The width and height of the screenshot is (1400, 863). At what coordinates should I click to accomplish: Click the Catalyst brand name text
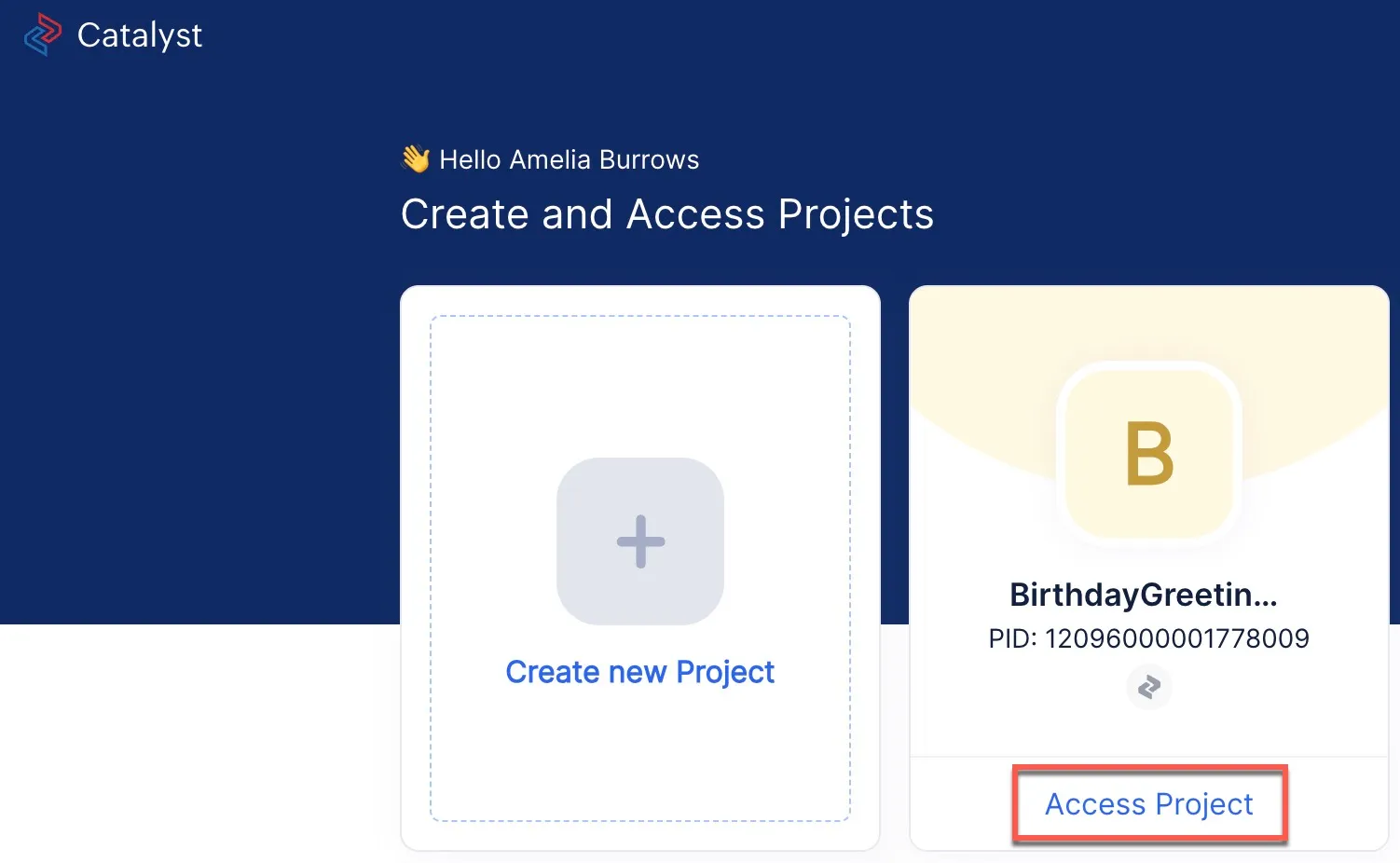click(x=140, y=35)
